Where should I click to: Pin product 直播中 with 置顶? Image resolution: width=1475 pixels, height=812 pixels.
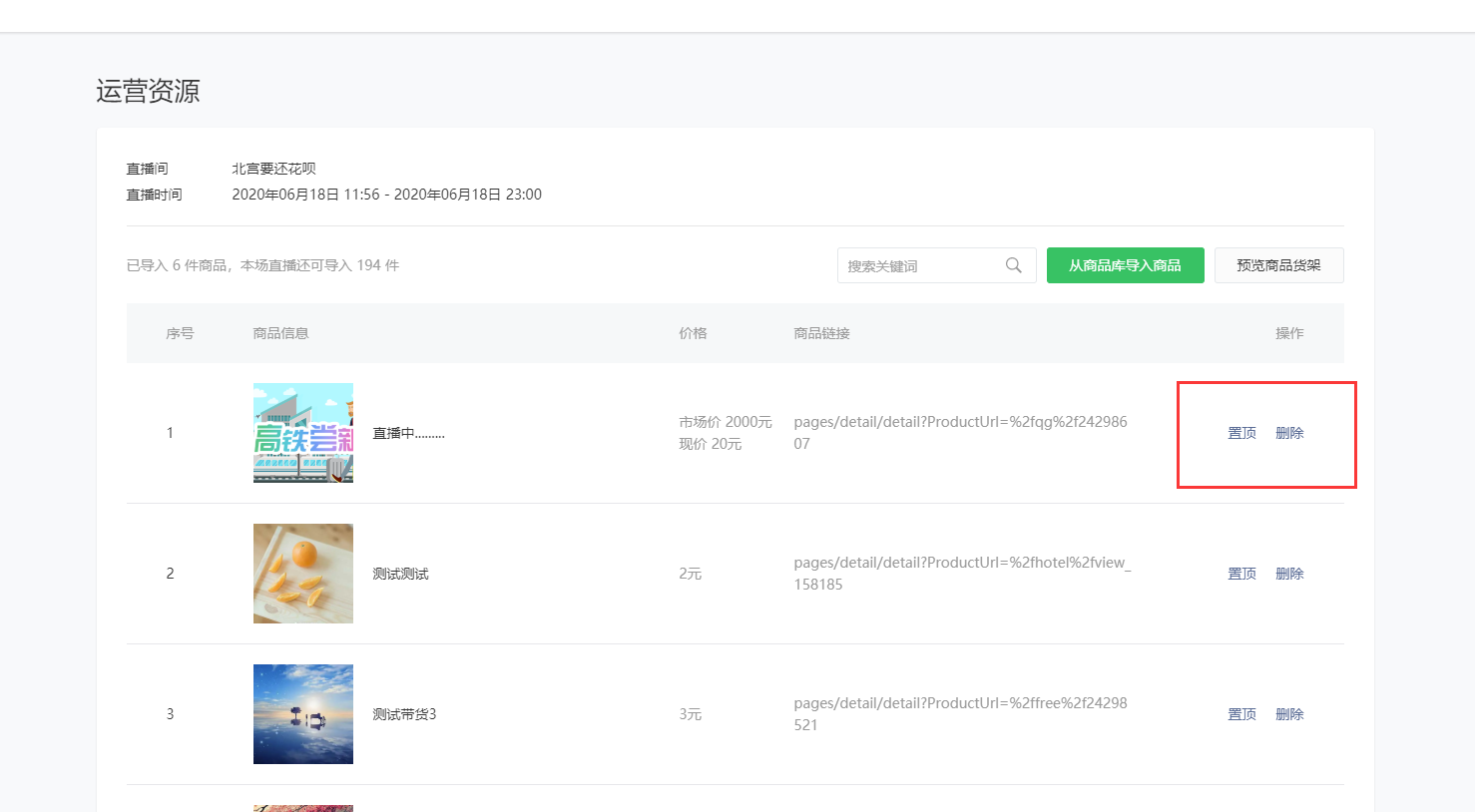1241,433
